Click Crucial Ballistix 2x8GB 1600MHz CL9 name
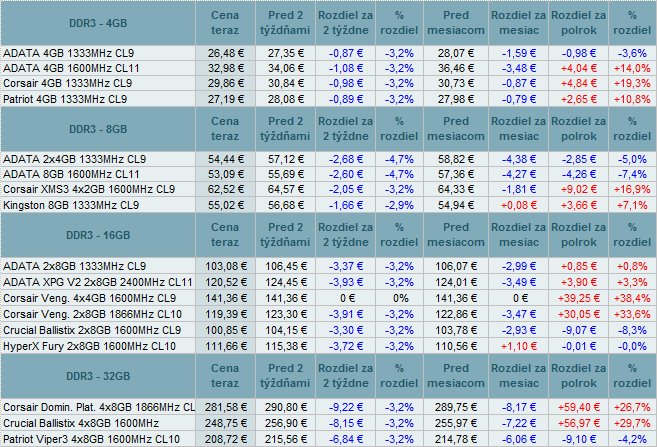 [92, 330]
